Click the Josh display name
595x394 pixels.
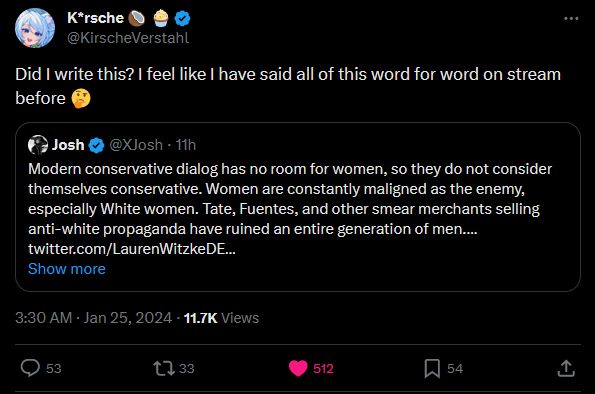click(68, 145)
